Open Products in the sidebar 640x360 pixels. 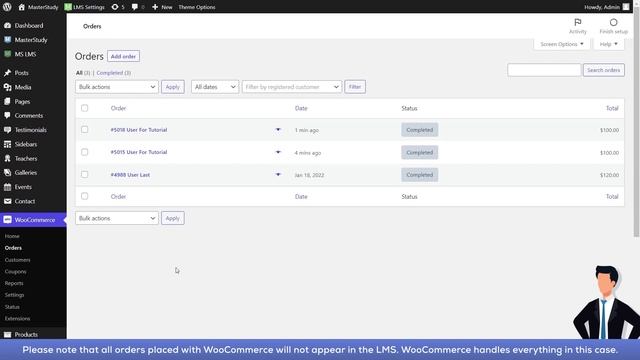[x=26, y=334]
